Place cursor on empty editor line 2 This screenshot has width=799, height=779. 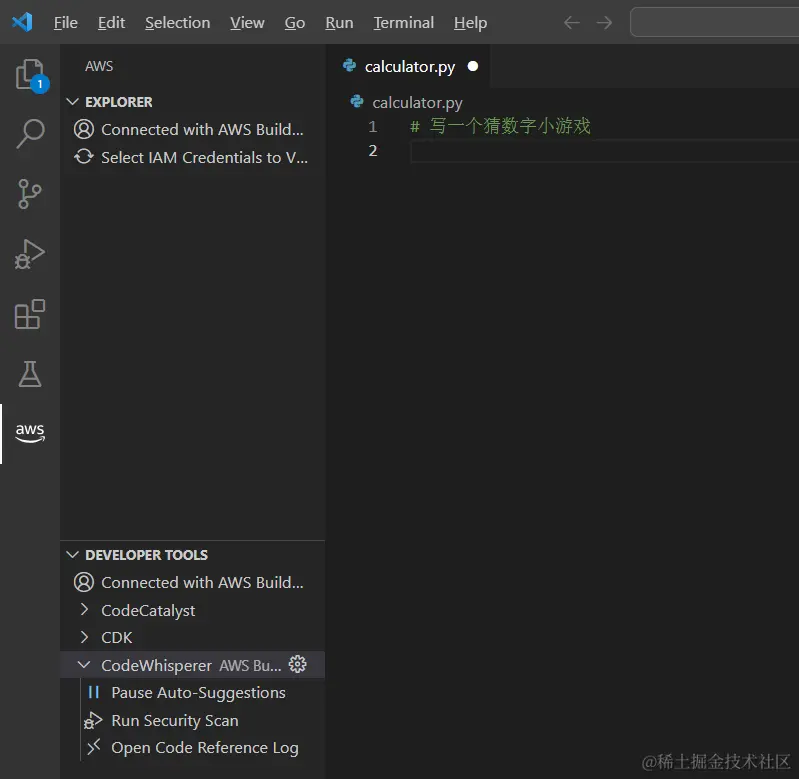click(x=604, y=151)
